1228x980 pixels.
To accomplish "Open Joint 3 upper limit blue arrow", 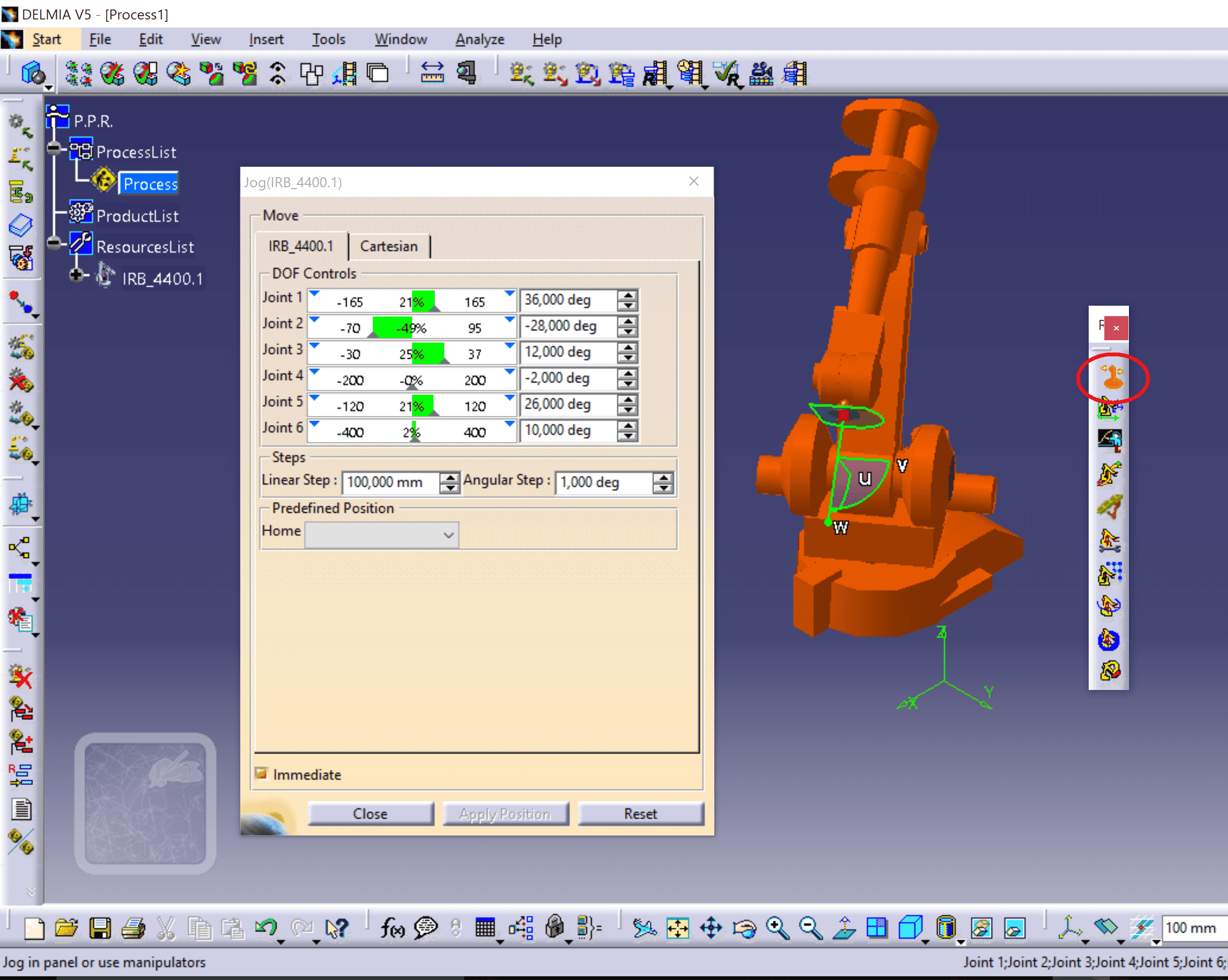I will [509, 346].
